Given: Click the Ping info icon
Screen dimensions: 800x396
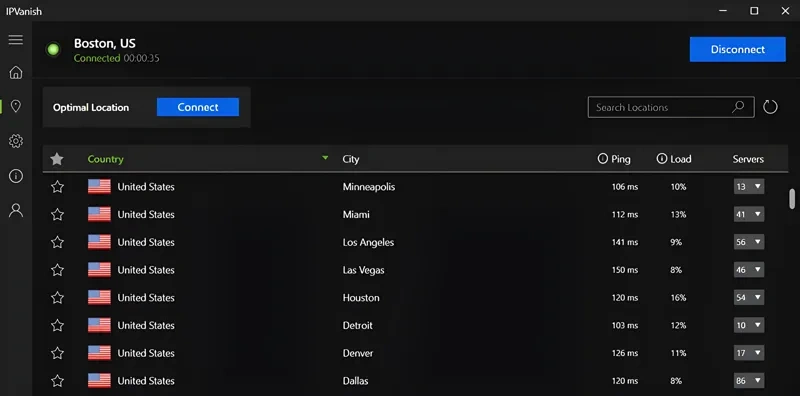Looking at the screenshot, I should coord(603,159).
